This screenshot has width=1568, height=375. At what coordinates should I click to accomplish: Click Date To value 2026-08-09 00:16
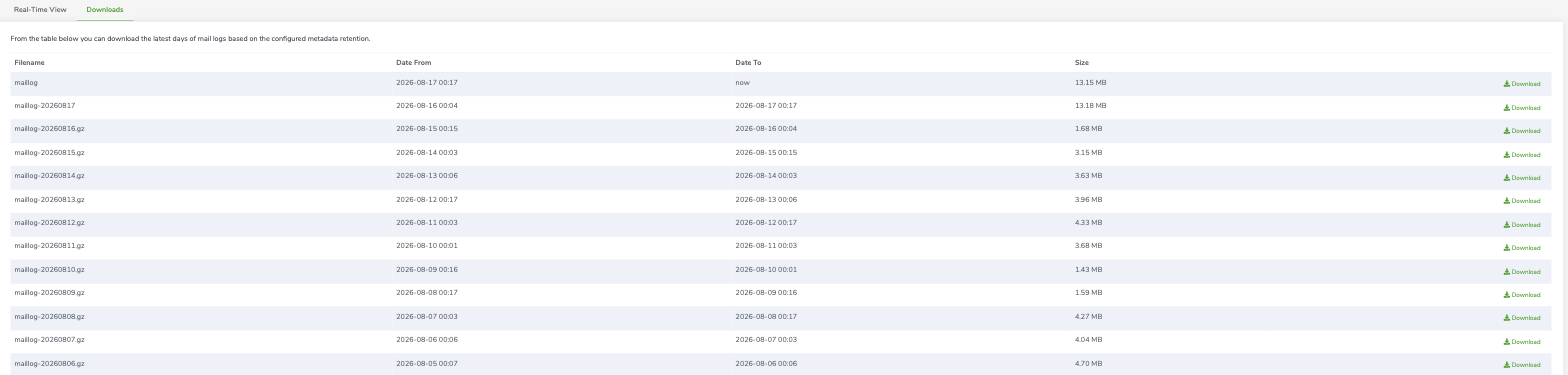pyautogui.click(x=766, y=293)
